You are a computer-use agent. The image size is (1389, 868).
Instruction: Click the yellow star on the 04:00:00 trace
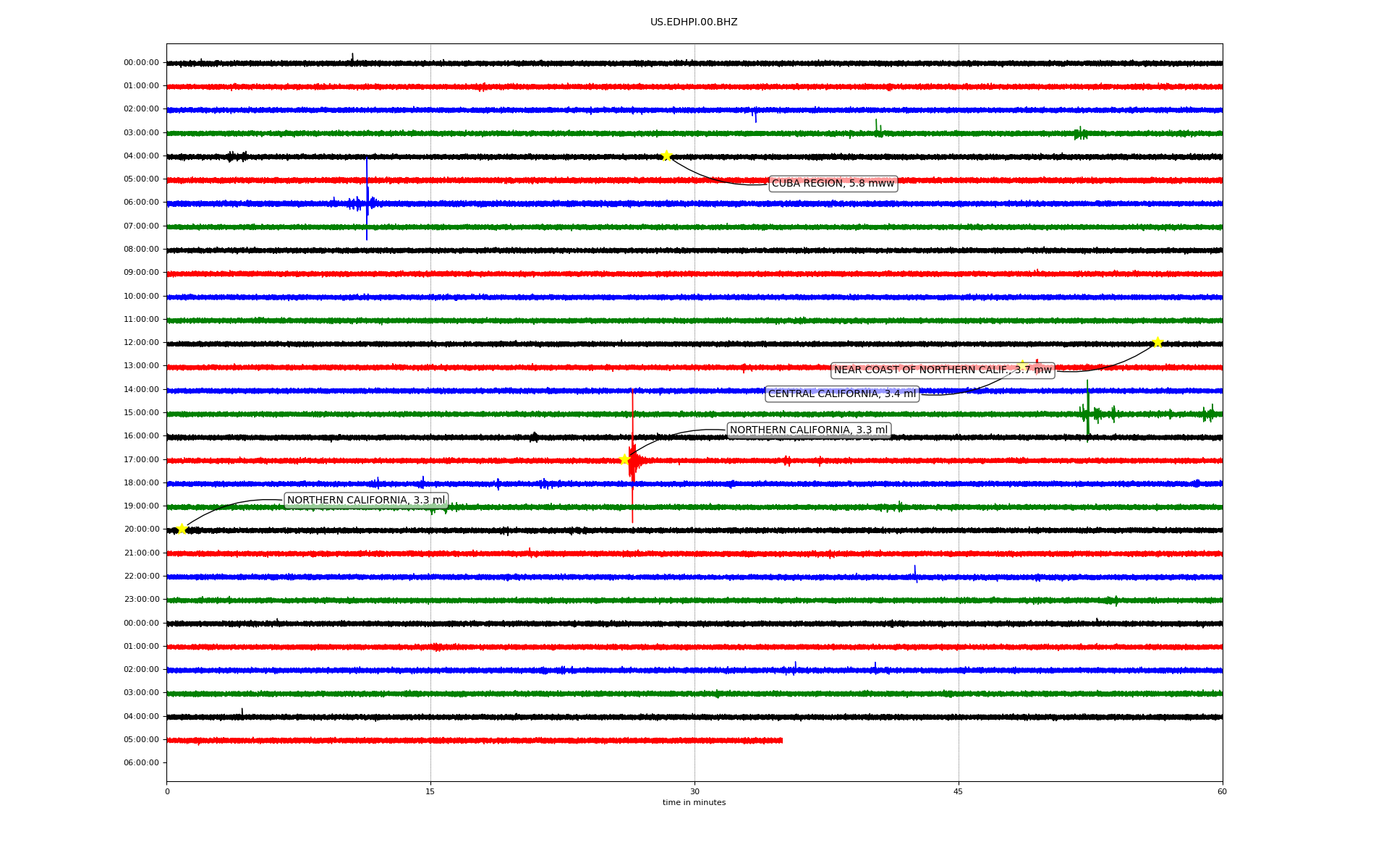coord(666,156)
